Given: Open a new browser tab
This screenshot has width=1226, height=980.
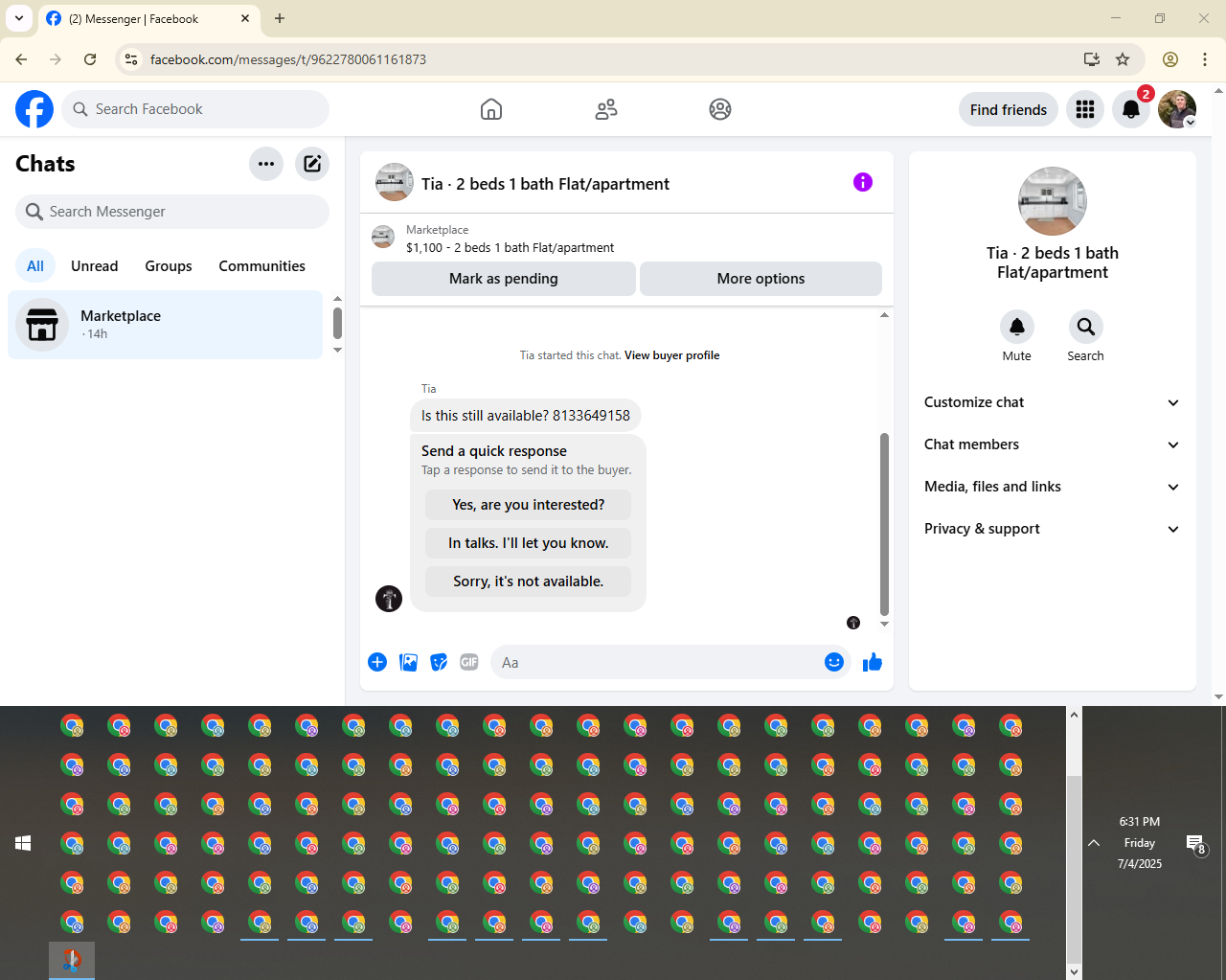Looking at the screenshot, I should [280, 18].
